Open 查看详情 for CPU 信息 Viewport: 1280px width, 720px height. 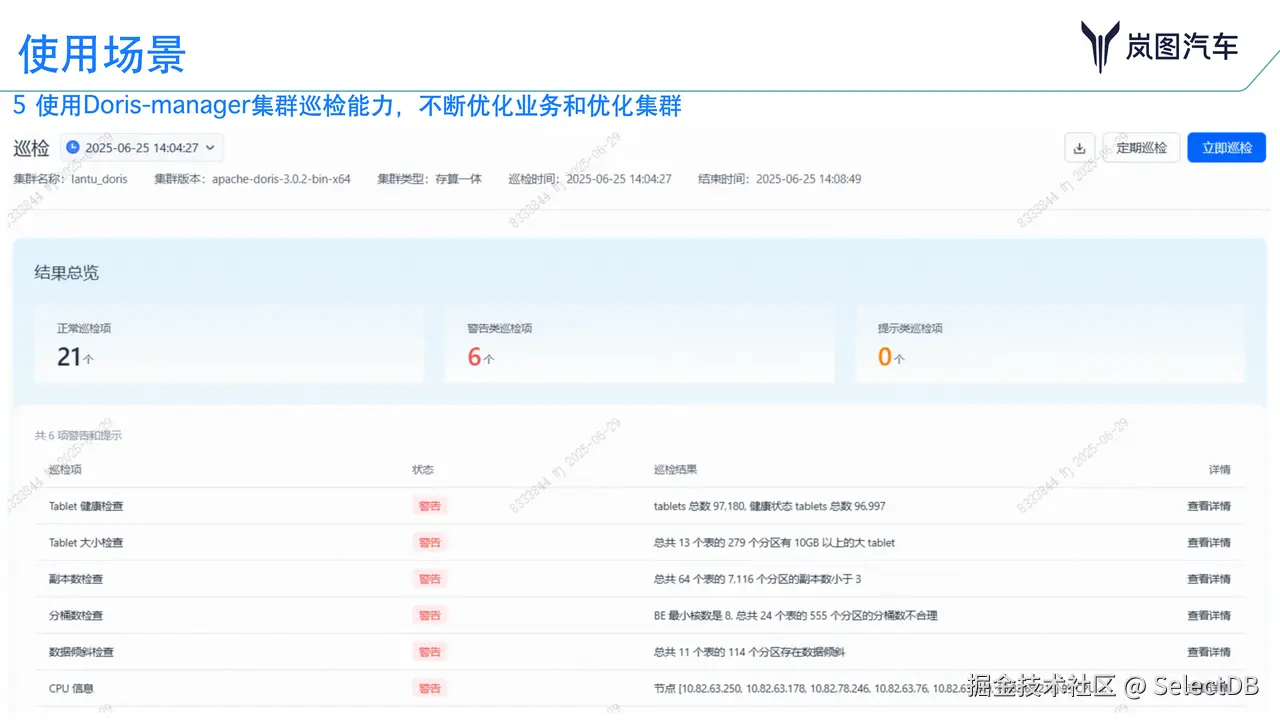click(1209, 688)
